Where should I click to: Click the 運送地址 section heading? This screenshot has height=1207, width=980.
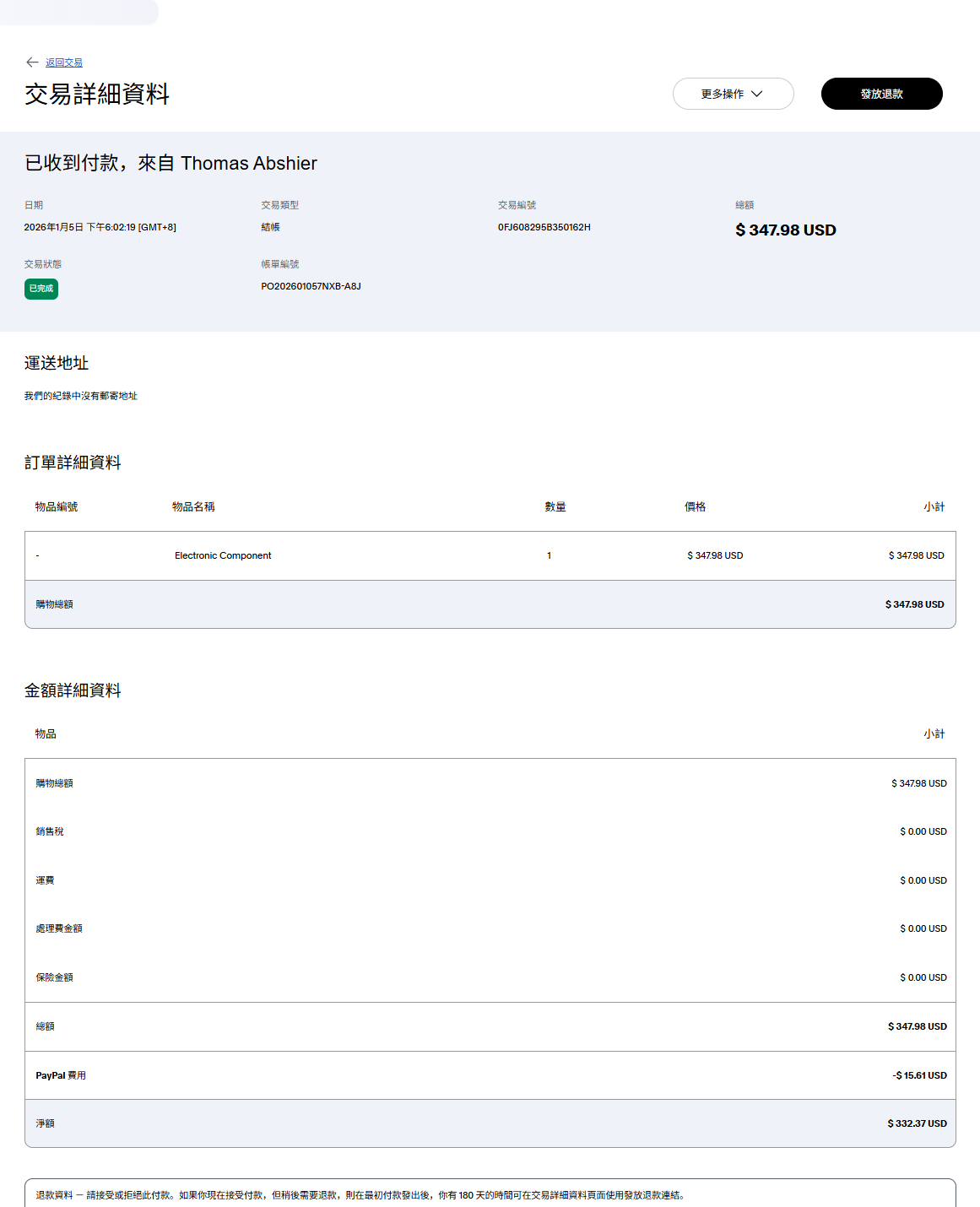pos(57,363)
